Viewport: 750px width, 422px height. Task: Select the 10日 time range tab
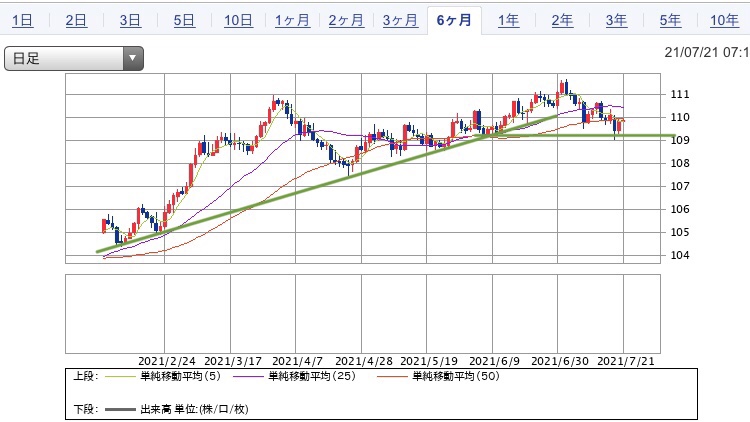coord(238,21)
